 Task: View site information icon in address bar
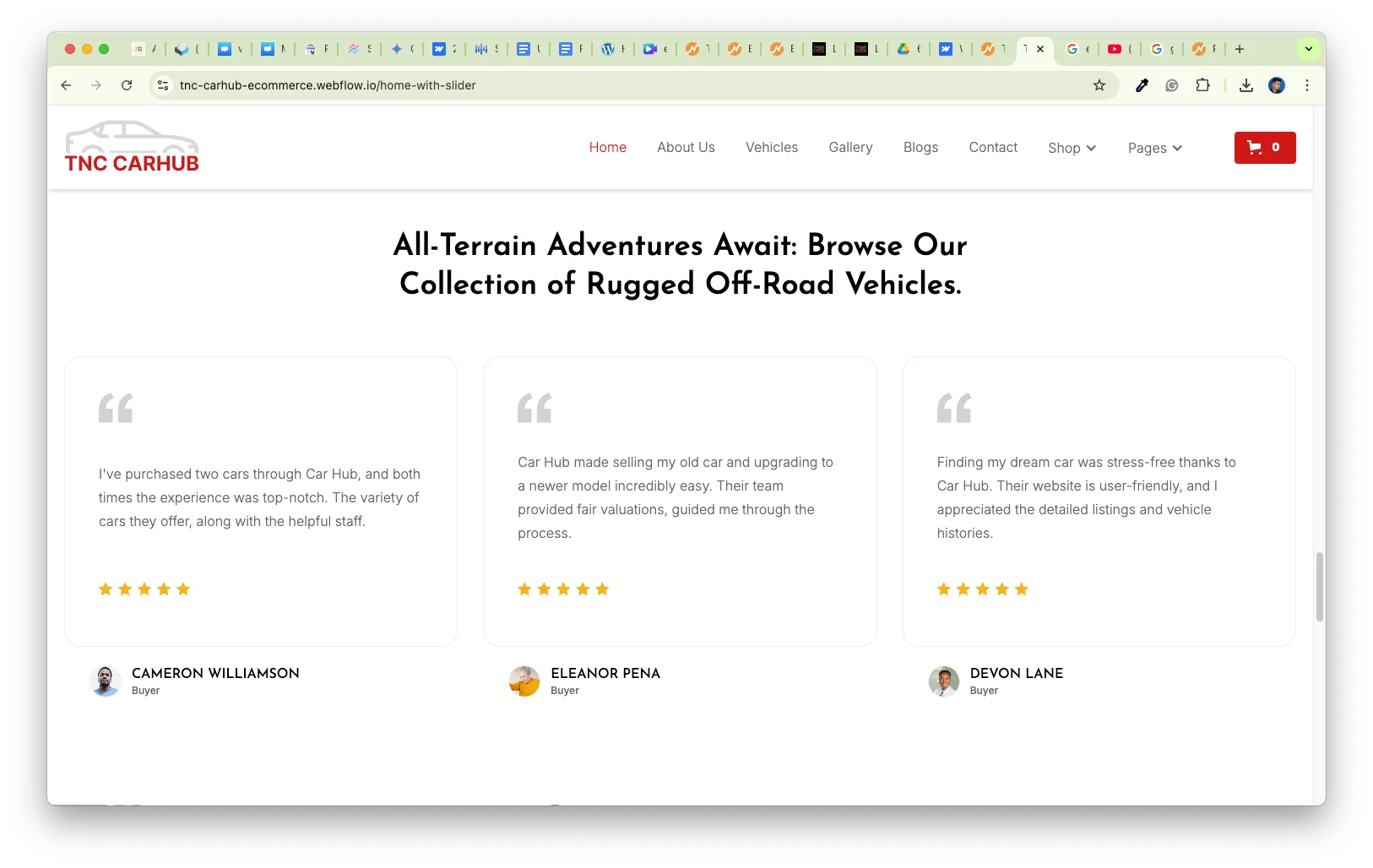point(164,85)
